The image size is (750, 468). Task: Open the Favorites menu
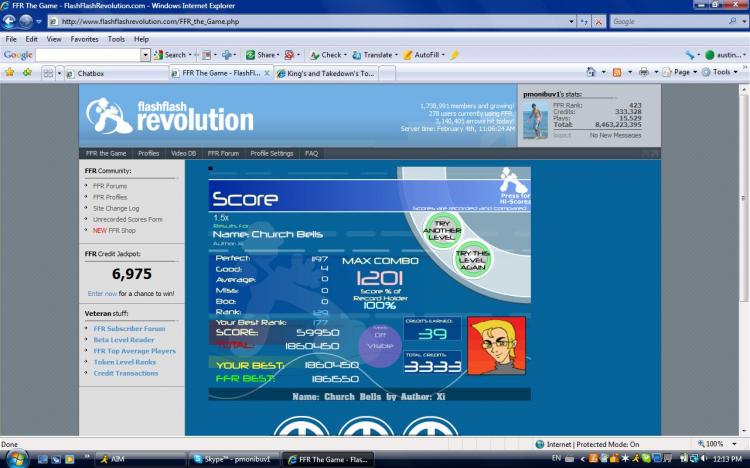(x=84, y=39)
